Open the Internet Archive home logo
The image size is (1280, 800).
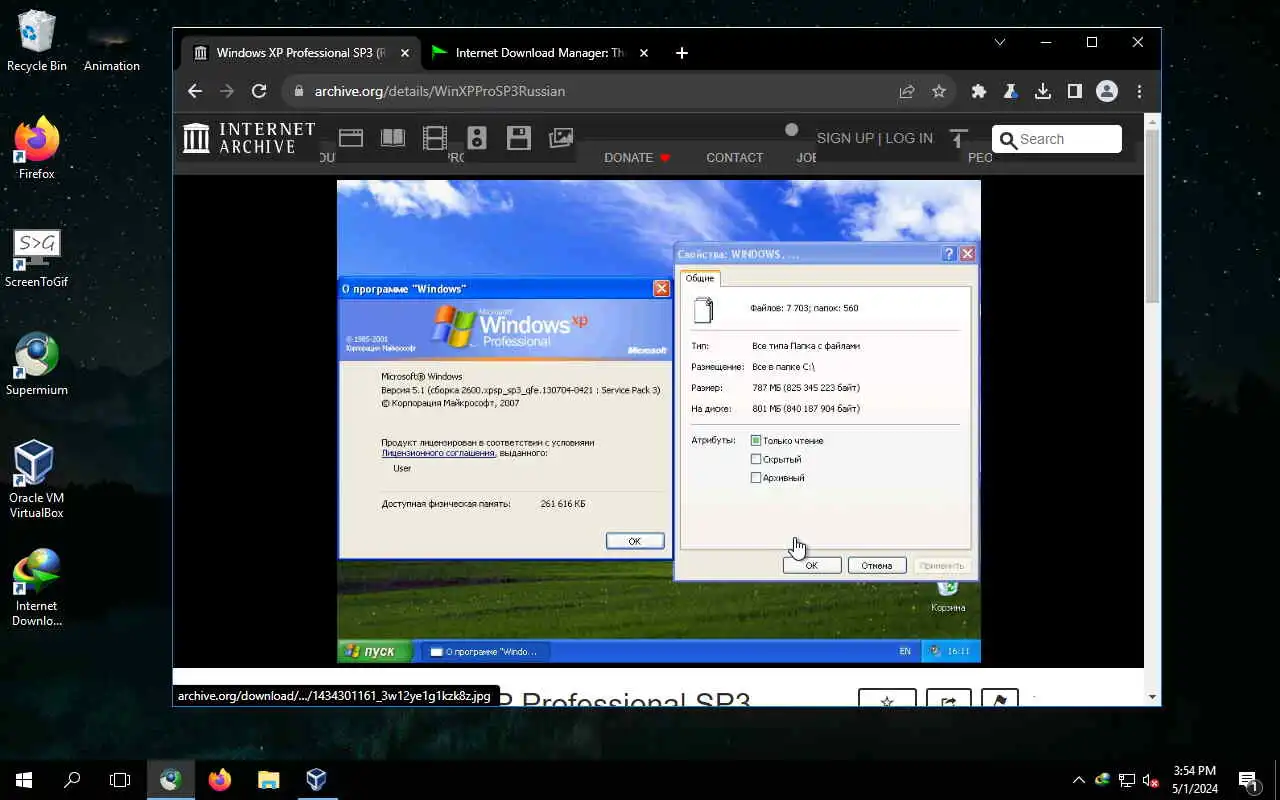tap(249, 138)
